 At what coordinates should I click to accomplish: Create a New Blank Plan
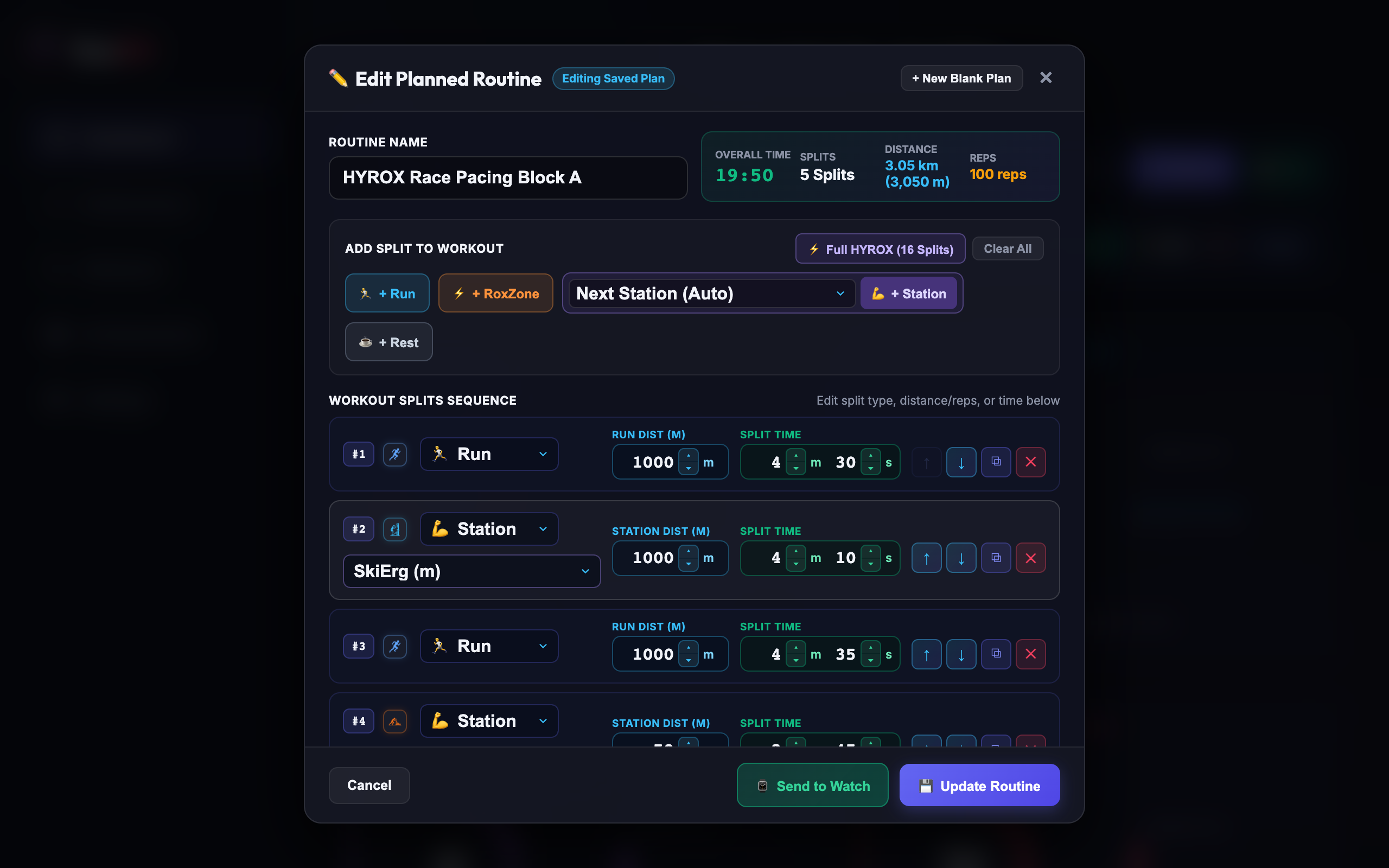961,78
